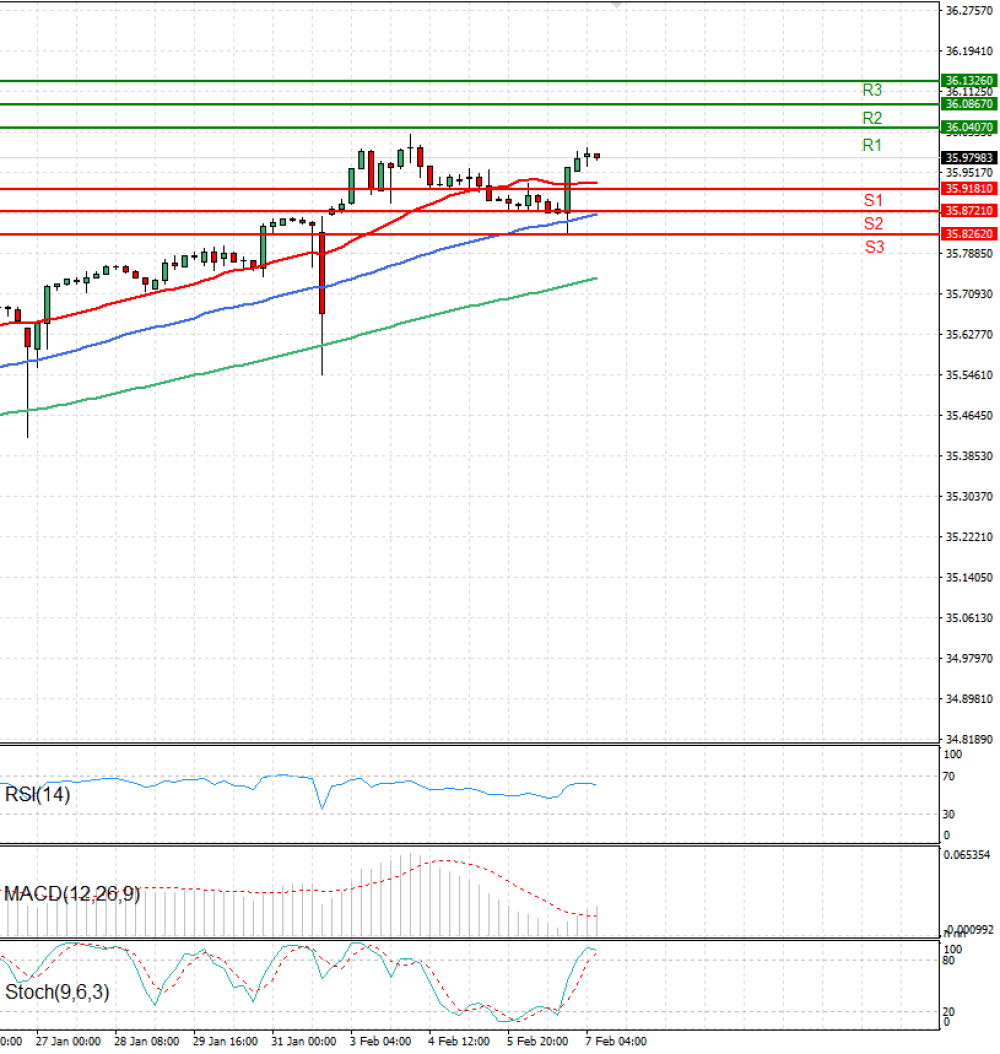This screenshot has width=1000, height=1054.
Task: Click the 35.62770 price axis value
Action: coord(969,335)
